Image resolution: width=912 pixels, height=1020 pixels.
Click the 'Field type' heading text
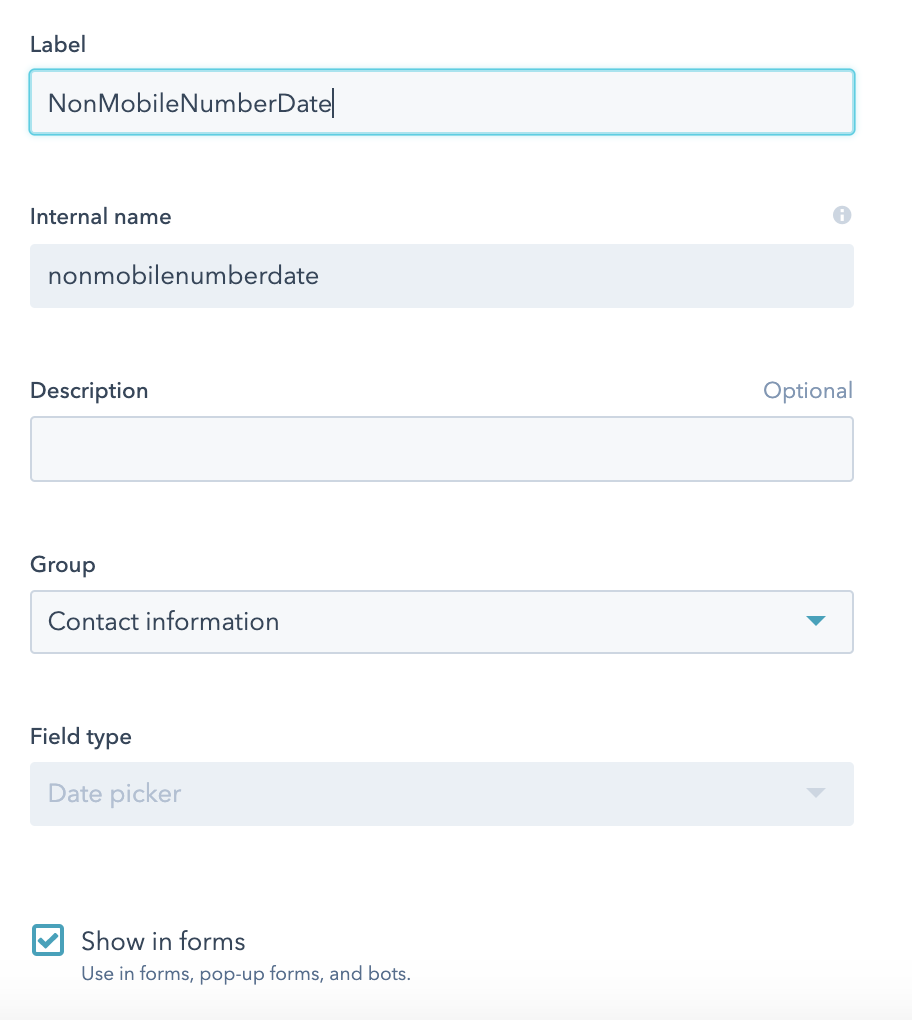(x=81, y=736)
